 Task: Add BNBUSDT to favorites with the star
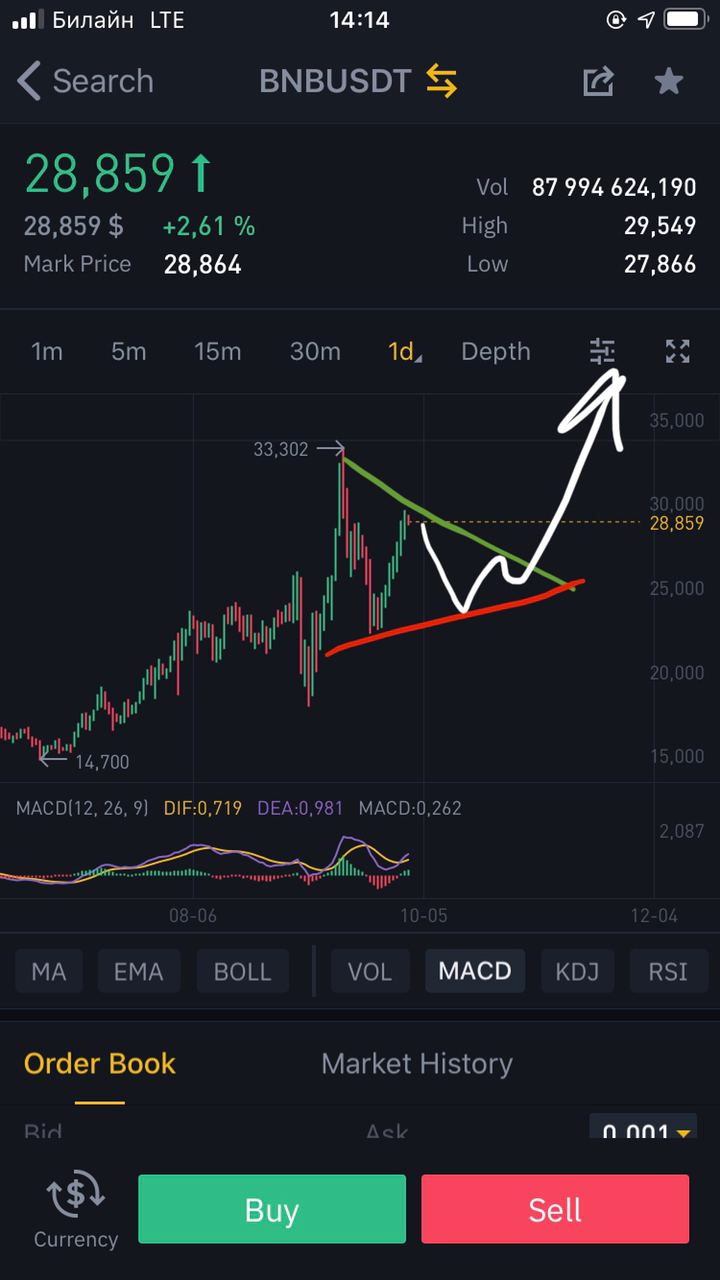[x=669, y=81]
